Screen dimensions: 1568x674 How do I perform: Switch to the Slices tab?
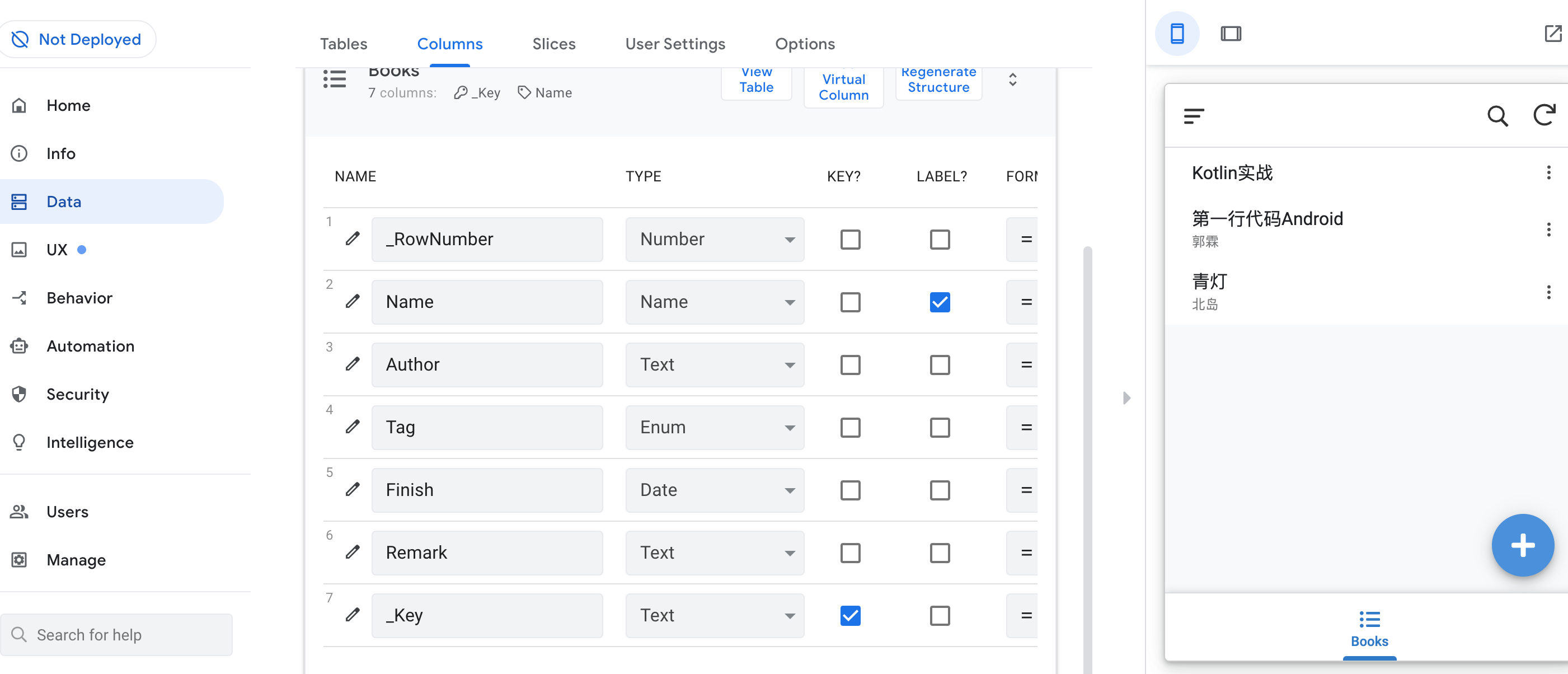pos(553,44)
